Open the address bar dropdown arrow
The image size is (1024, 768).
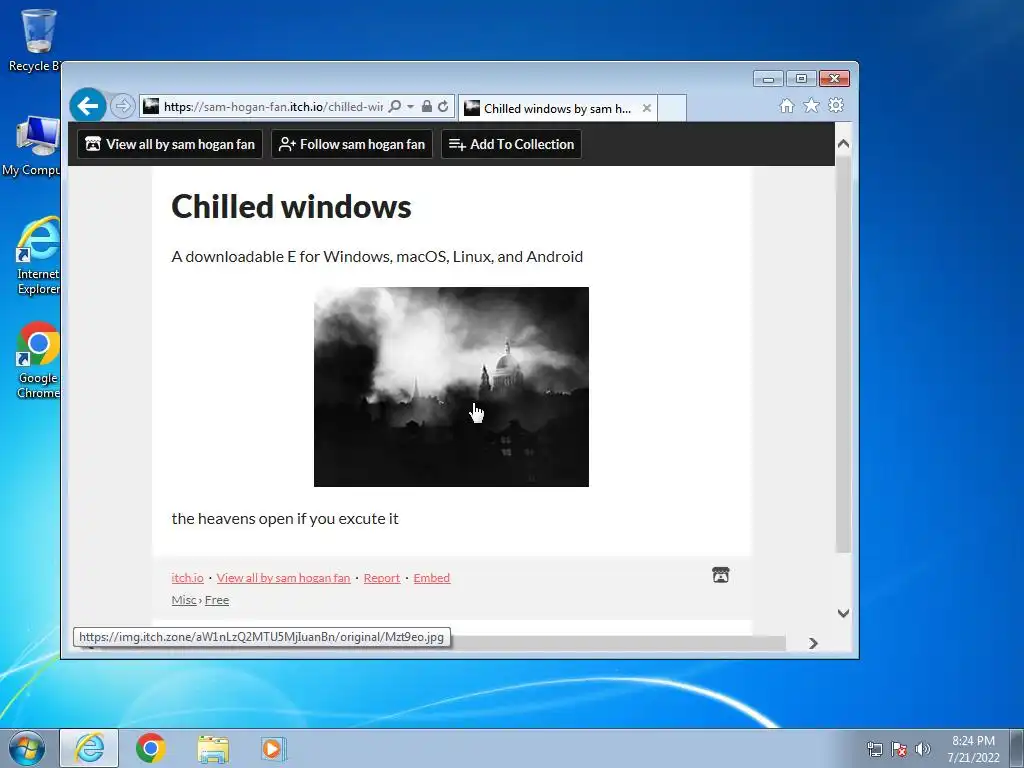410,106
